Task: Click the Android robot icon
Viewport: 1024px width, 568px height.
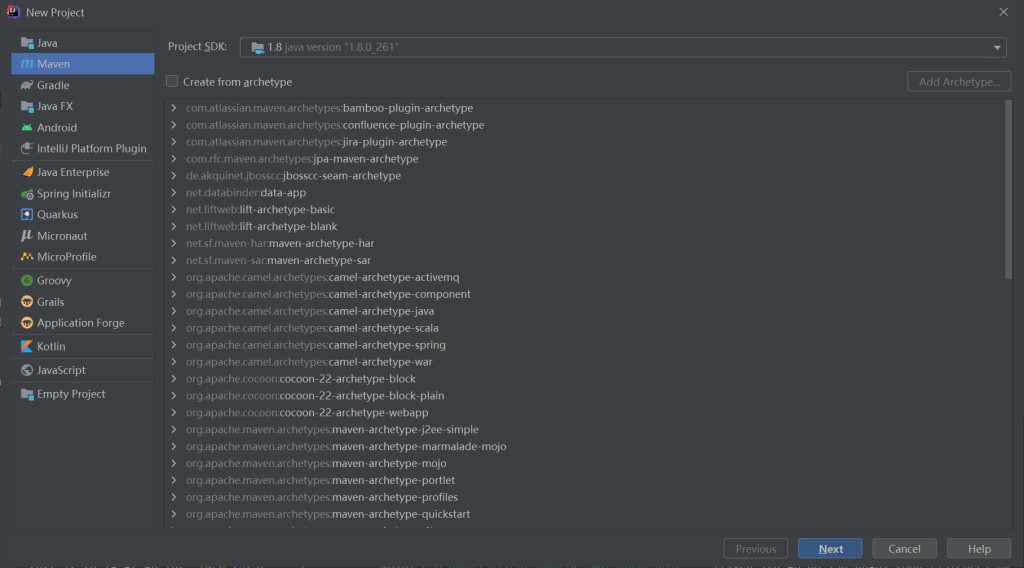Action: point(27,128)
